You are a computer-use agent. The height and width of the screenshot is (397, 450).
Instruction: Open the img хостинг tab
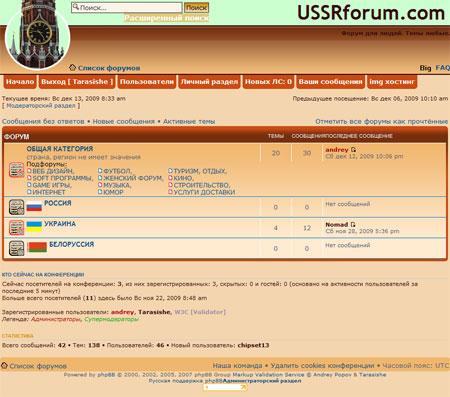coord(392,82)
